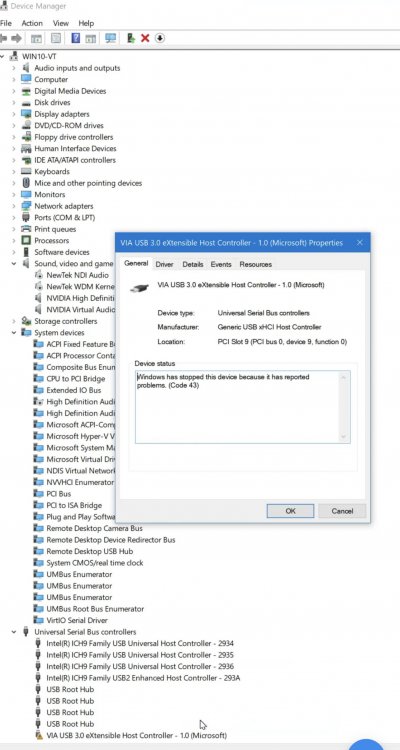
Task: Collapse the System devices category
Action: (14, 332)
